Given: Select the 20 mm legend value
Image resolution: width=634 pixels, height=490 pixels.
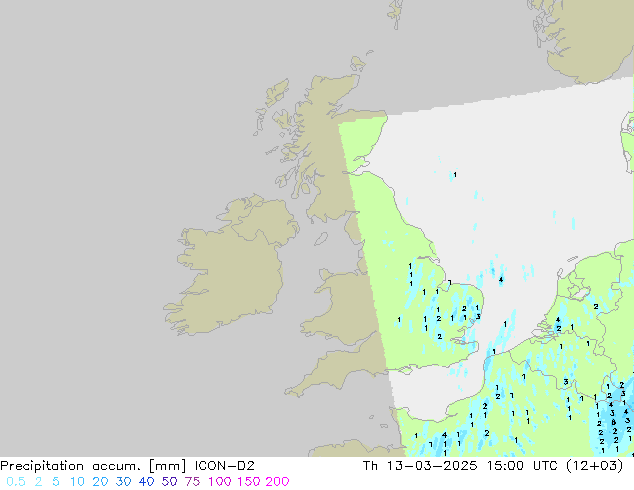Looking at the screenshot, I should pos(100,482).
